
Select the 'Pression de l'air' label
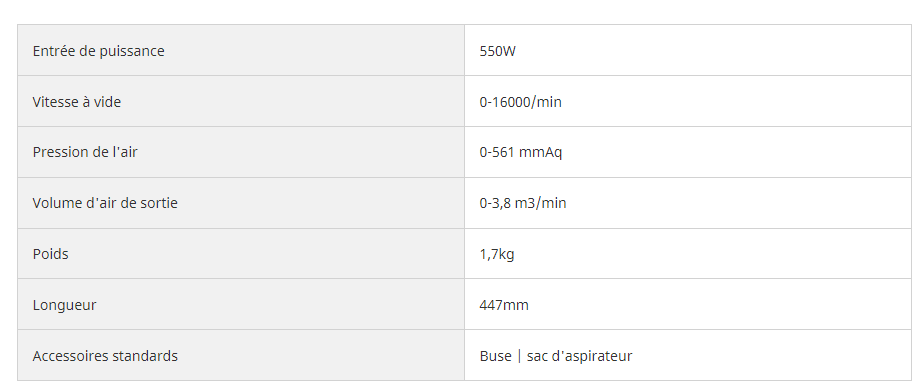pyautogui.click(x=85, y=152)
